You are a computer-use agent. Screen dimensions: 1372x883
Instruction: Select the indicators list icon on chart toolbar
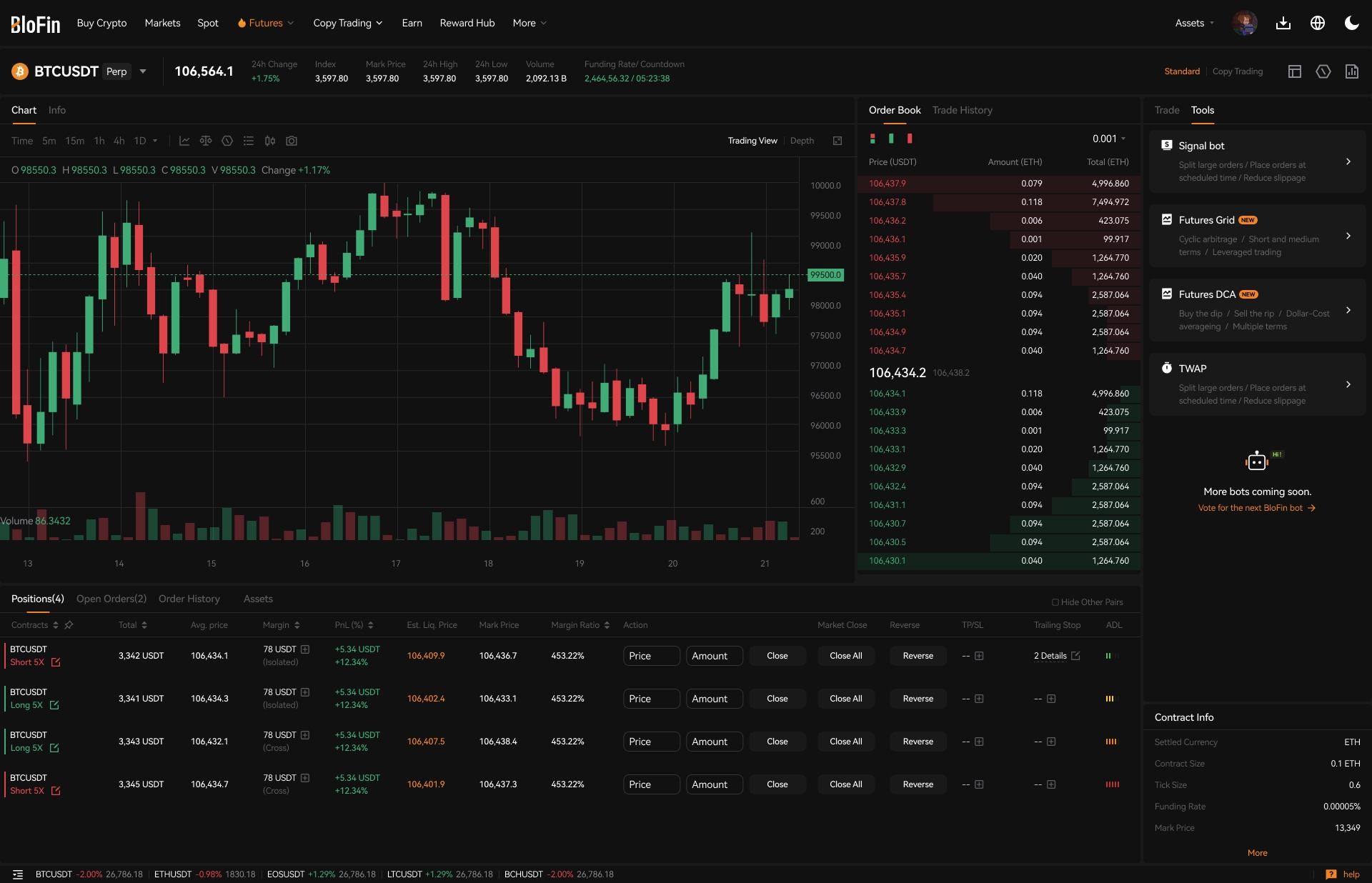point(249,141)
